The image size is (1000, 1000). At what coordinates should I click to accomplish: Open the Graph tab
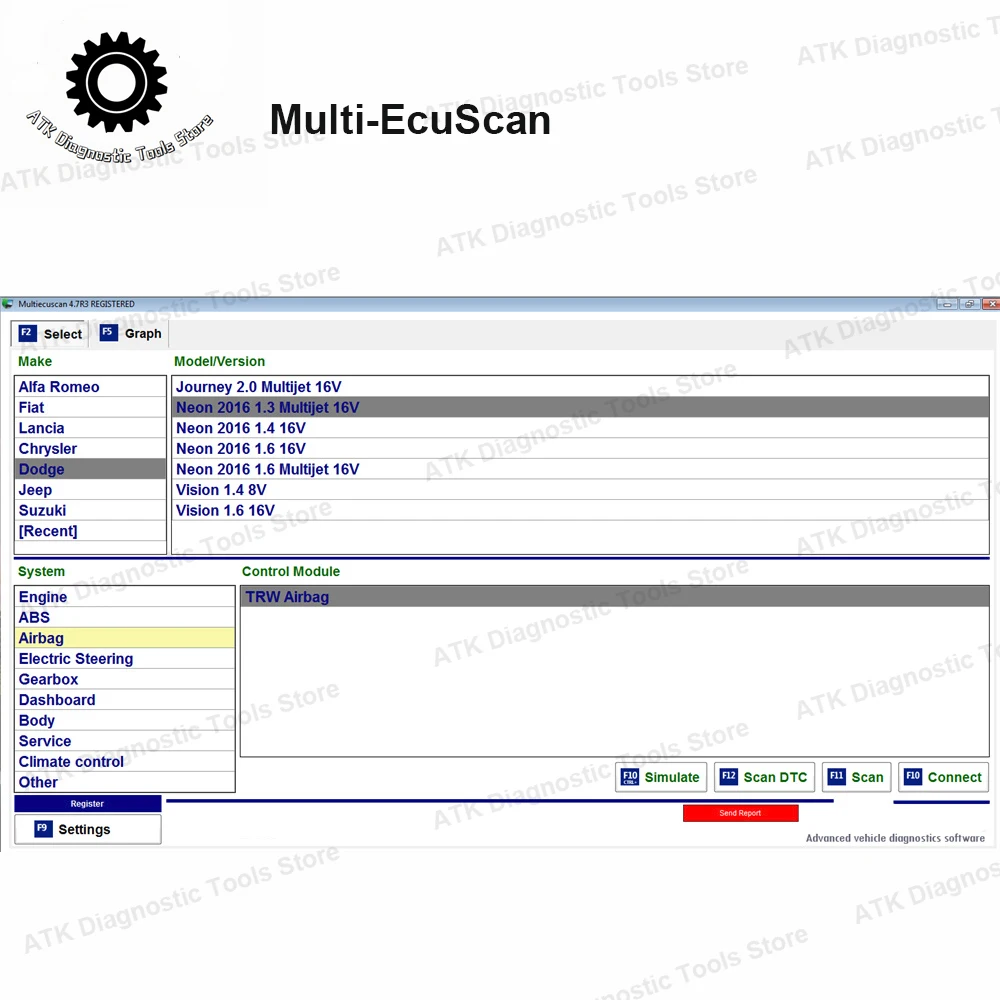tap(130, 333)
